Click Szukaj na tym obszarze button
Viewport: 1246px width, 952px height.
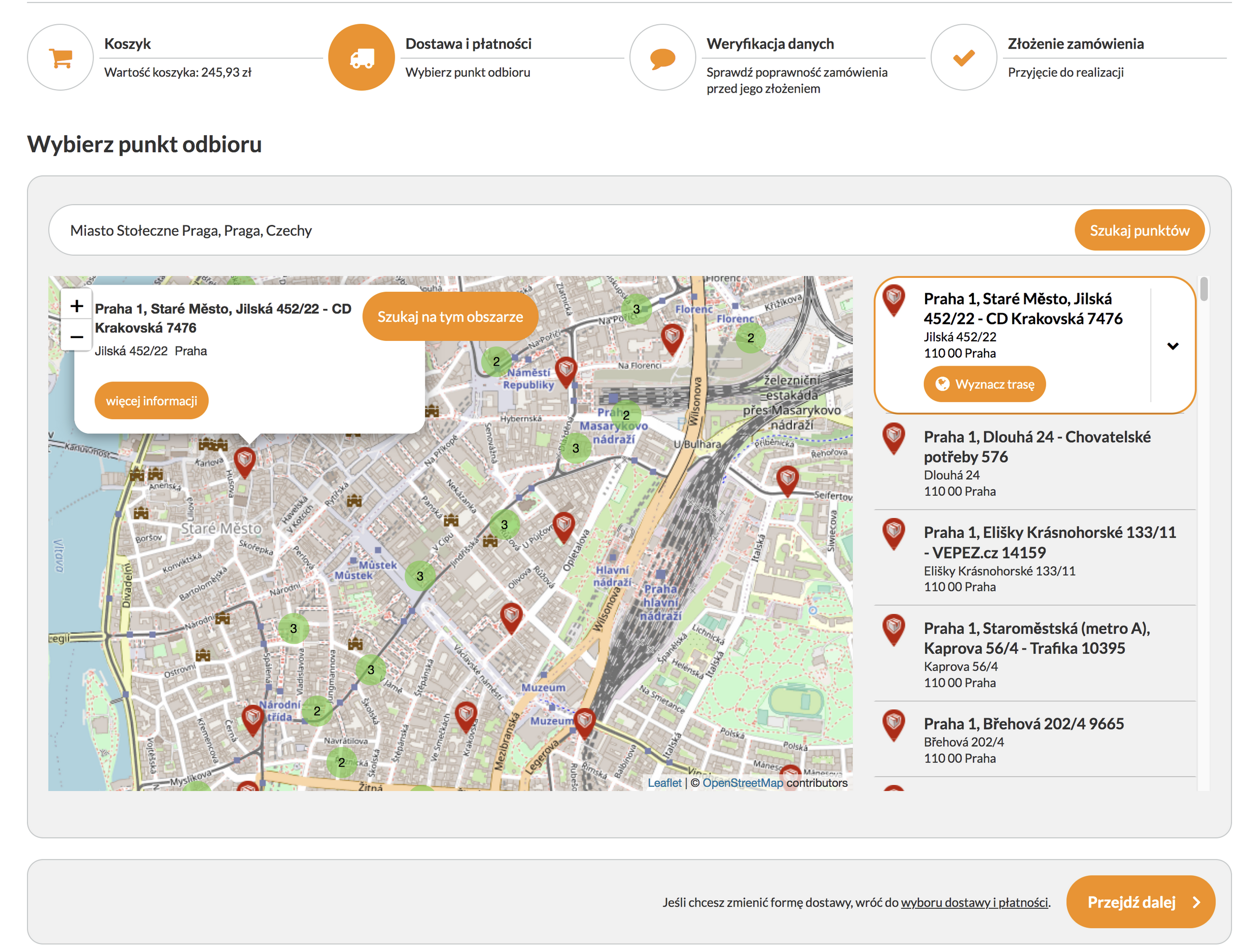tap(450, 316)
